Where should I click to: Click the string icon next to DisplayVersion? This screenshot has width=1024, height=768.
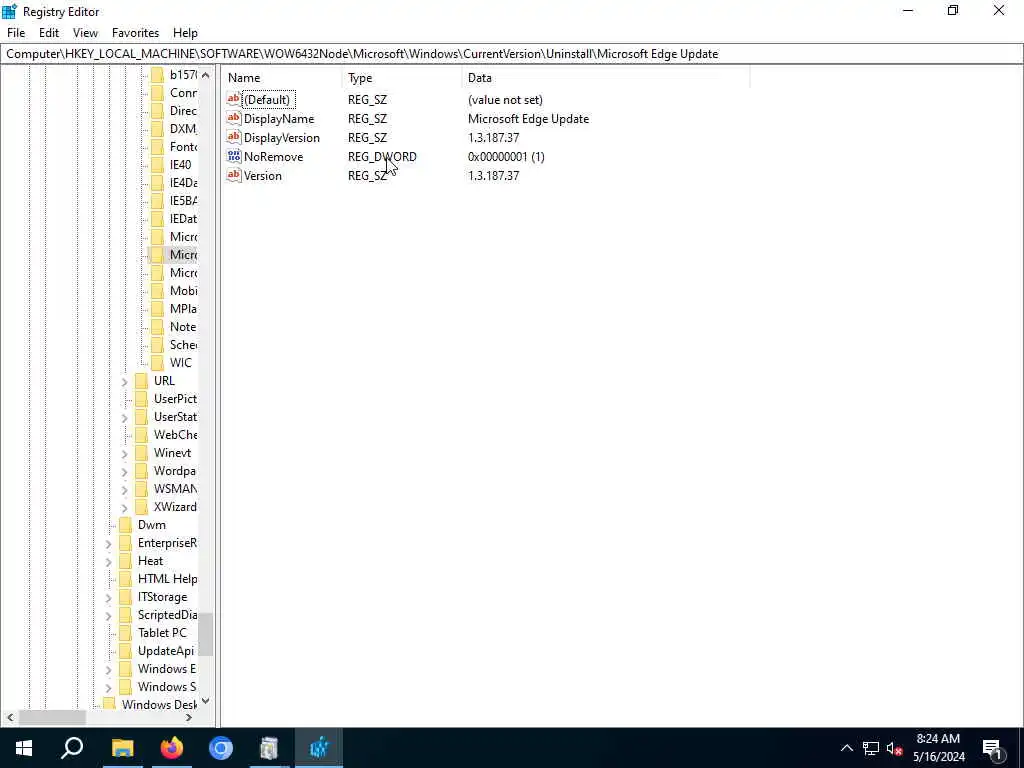(234, 137)
